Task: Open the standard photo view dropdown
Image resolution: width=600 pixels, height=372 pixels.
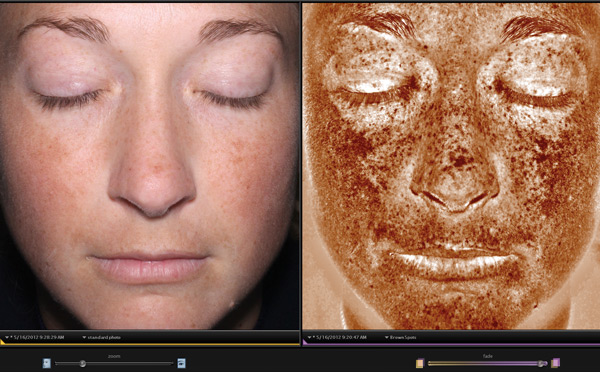Action: point(102,338)
